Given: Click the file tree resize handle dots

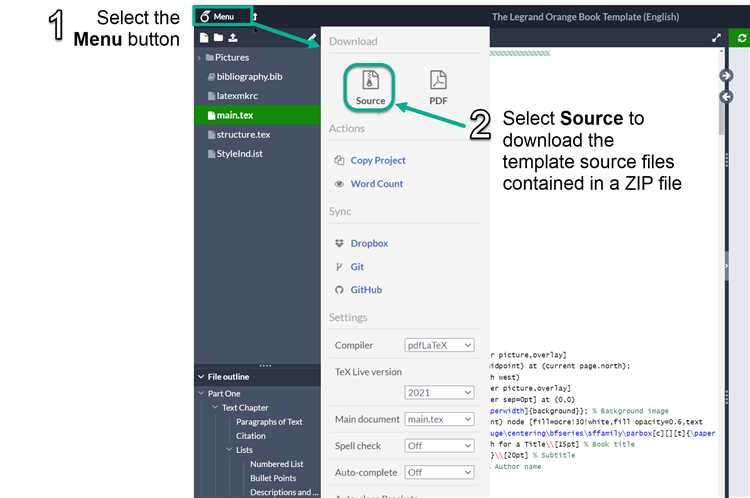Looking at the screenshot, I should (265, 365).
